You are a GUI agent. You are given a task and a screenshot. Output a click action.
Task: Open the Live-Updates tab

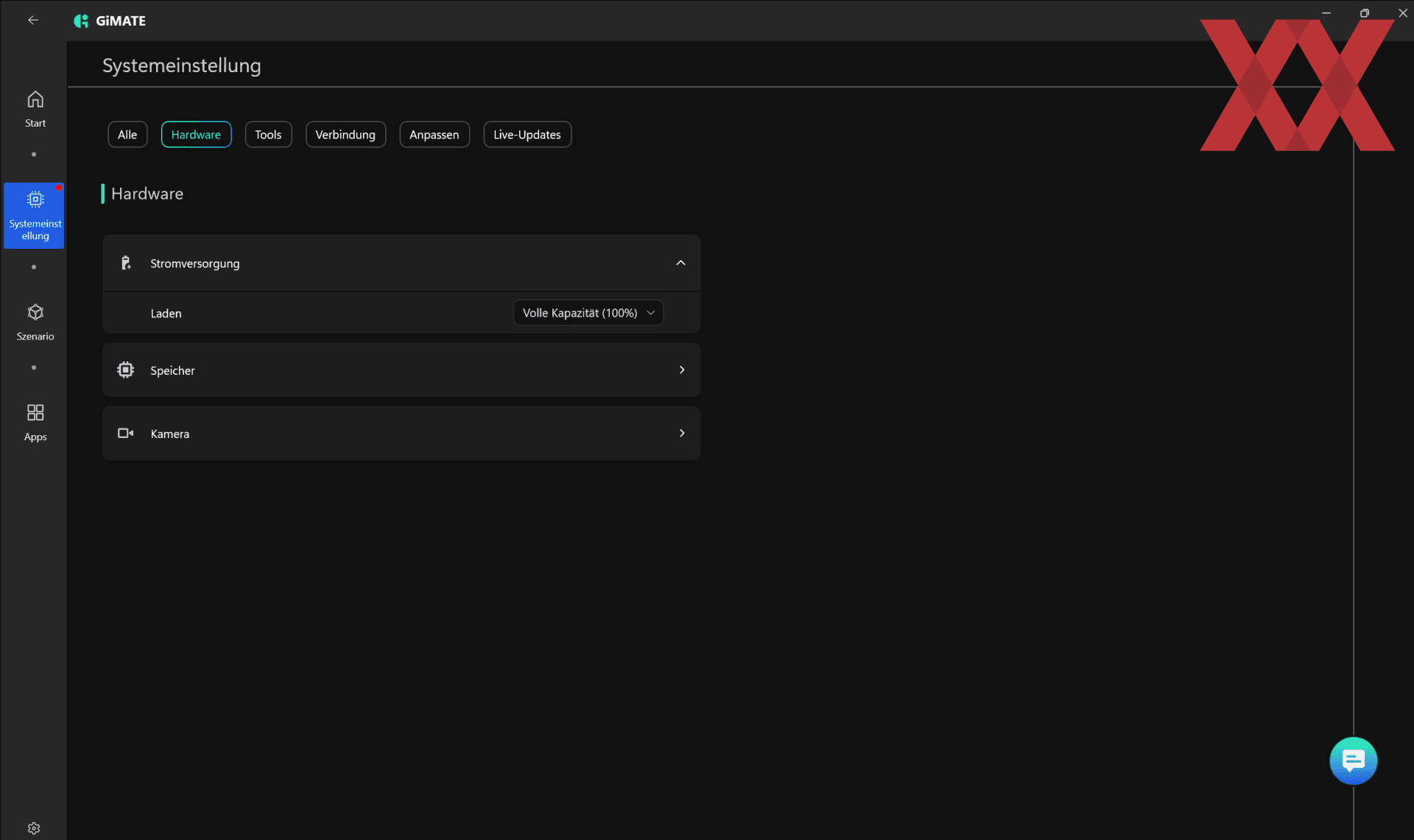click(x=527, y=134)
